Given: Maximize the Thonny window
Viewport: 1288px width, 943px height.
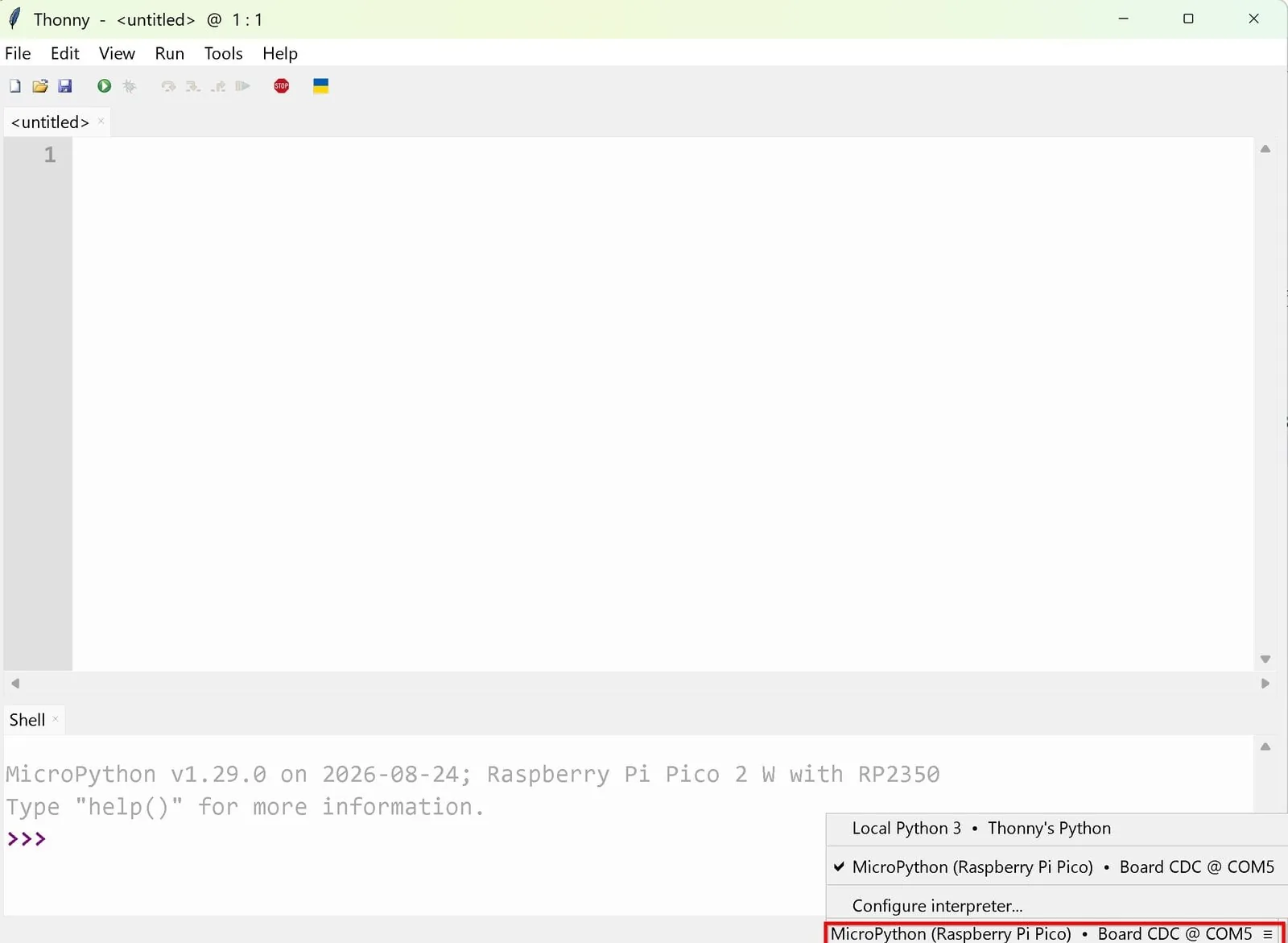Looking at the screenshot, I should click(x=1188, y=19).
